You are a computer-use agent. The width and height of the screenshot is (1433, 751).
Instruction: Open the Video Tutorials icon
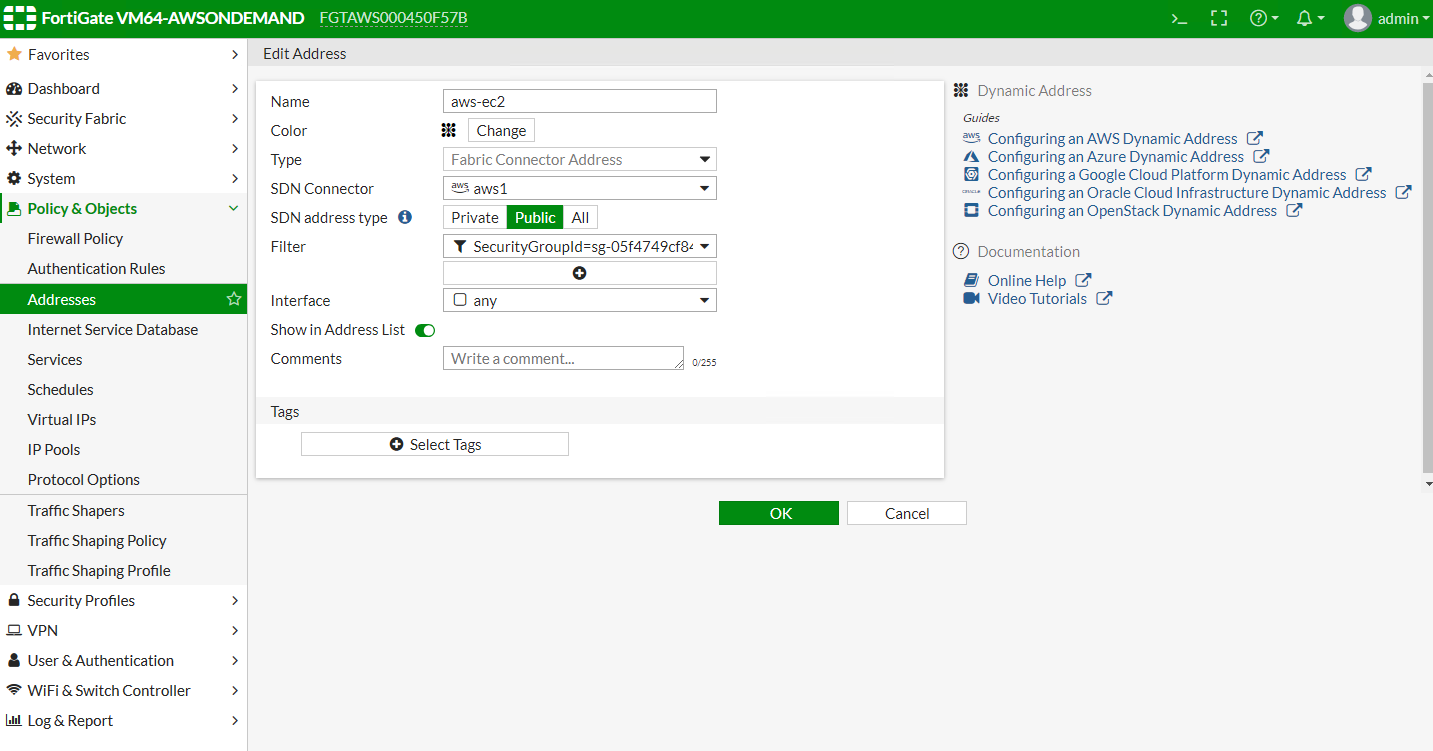click(971, 298)
